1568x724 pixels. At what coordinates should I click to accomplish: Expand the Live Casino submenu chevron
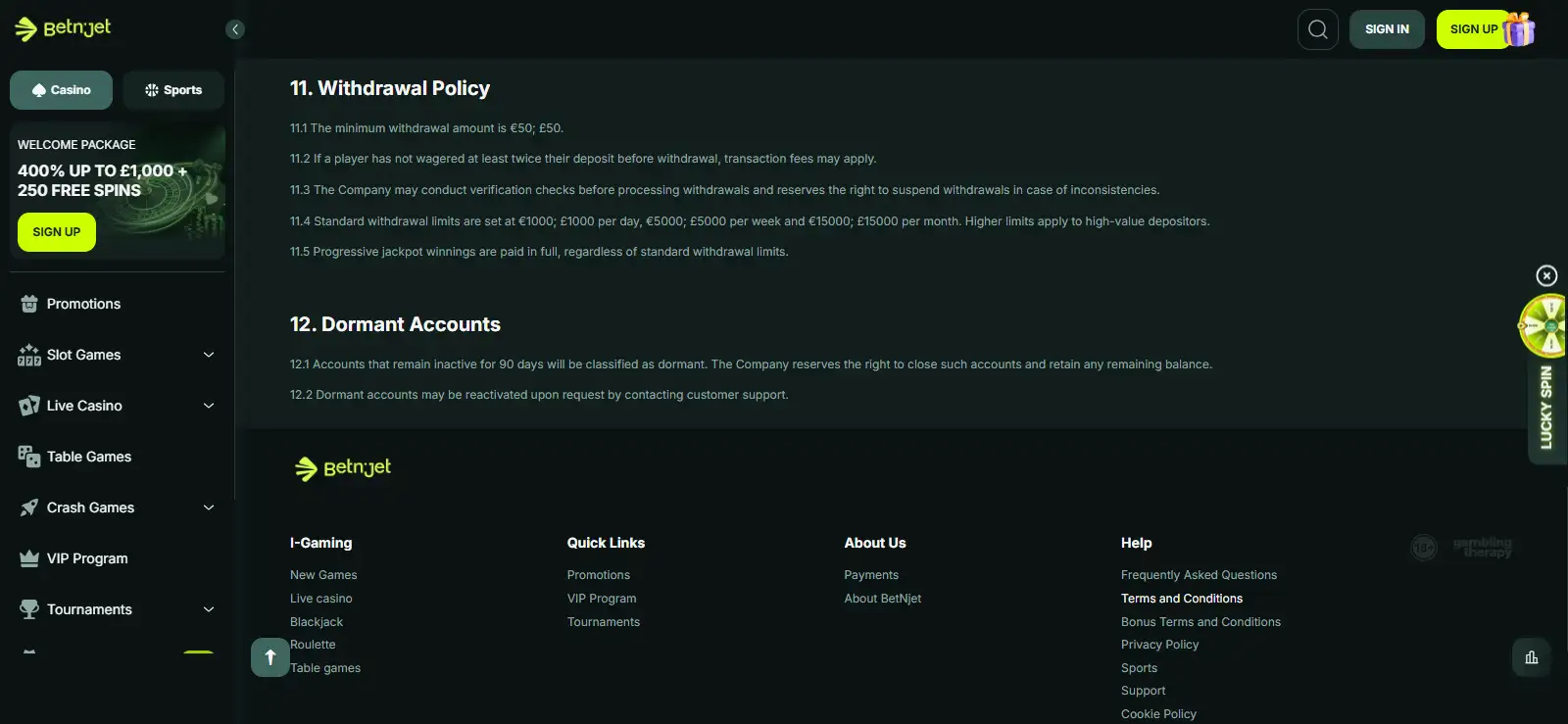point(209,406)
